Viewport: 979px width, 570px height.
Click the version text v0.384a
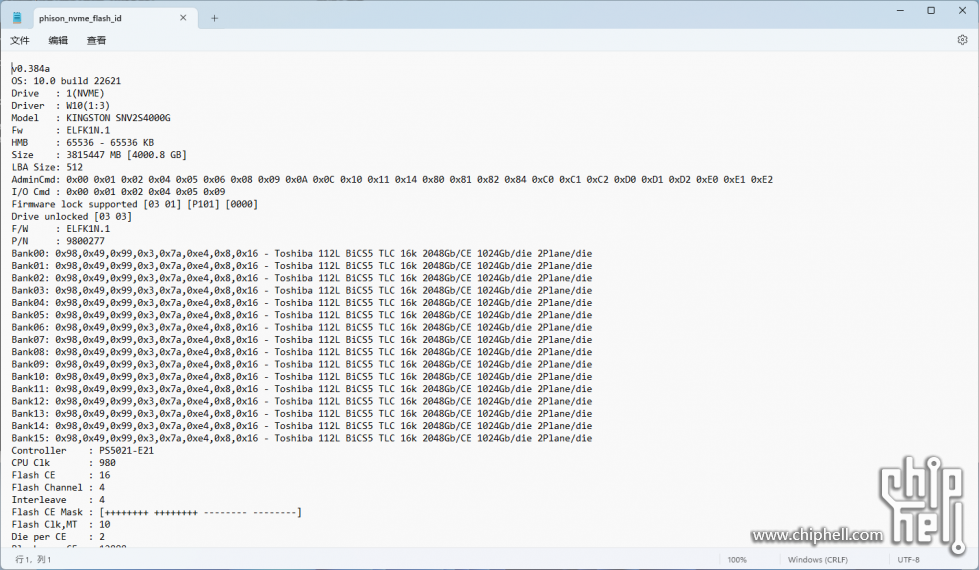coord(31,69)
